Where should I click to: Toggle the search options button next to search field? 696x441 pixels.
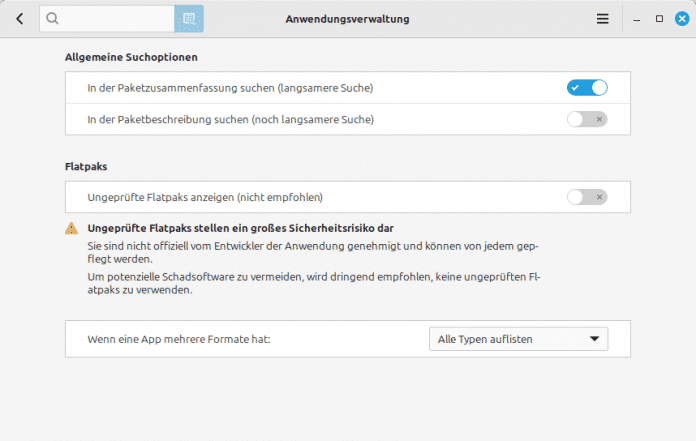point(189,19)
